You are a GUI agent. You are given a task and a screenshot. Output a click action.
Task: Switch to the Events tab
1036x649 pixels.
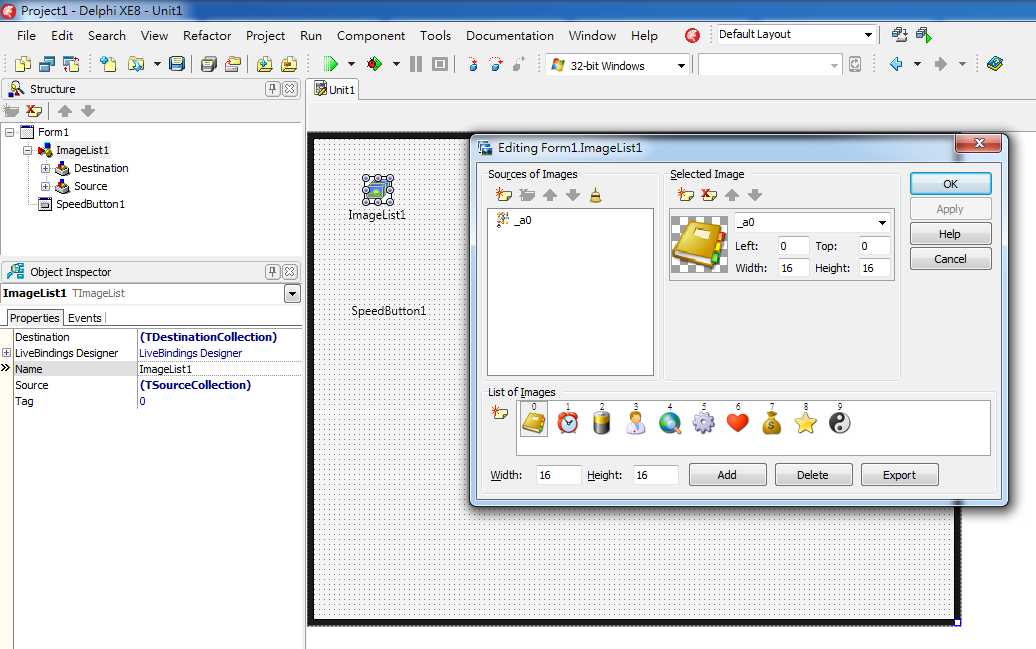coord(85,318)
